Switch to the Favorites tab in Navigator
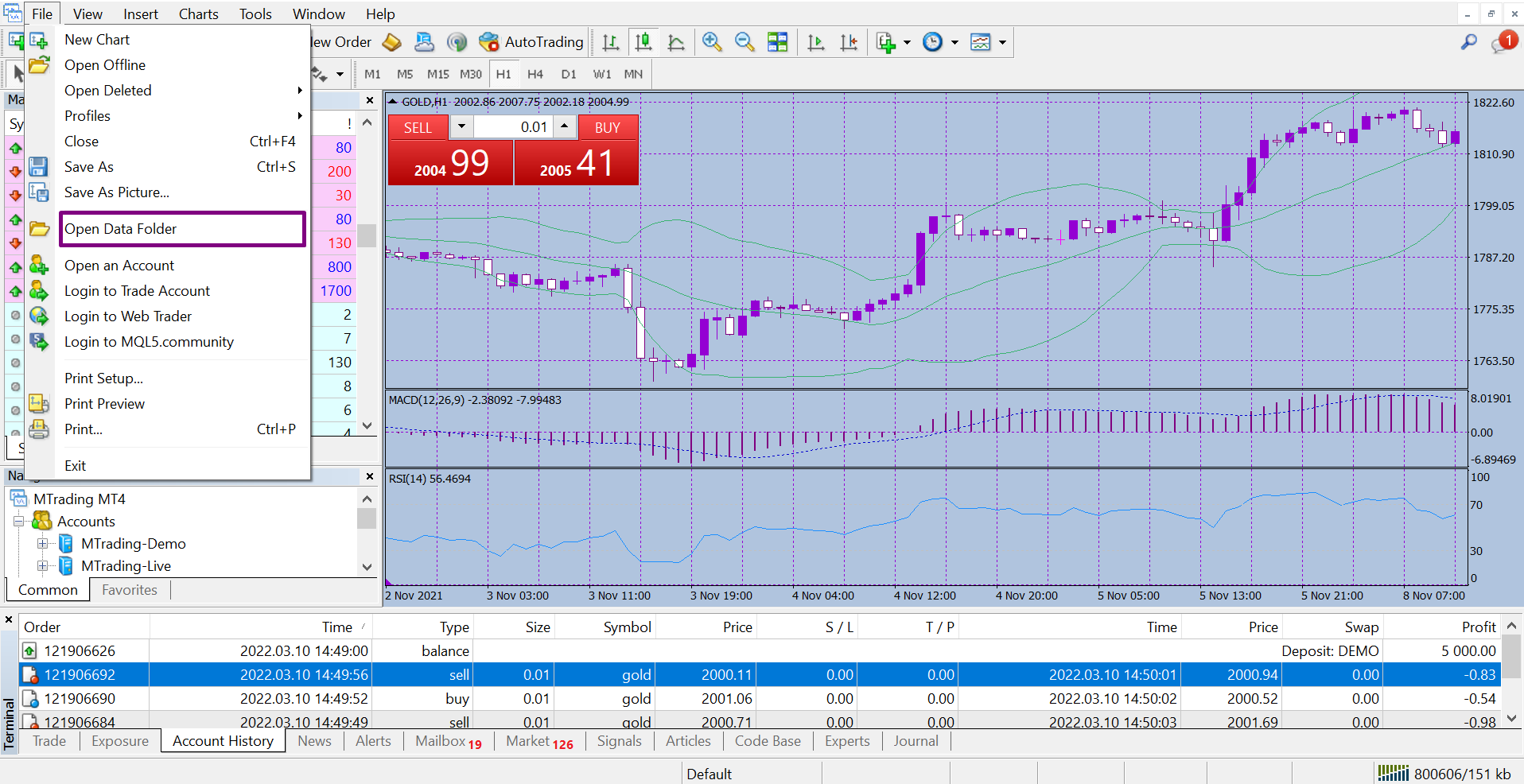The height and width of the screenshot is (784, 1524). (x=130, y=590)
